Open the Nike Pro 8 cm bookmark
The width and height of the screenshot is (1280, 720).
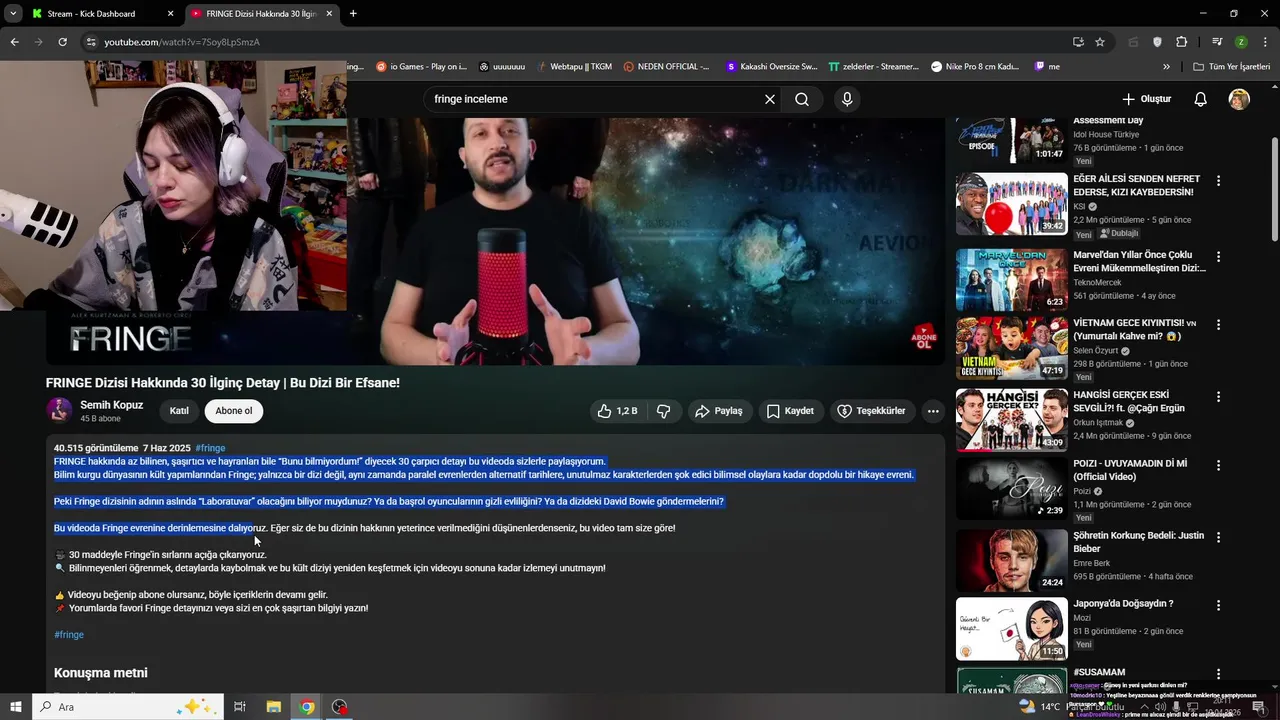coord(975,67)
